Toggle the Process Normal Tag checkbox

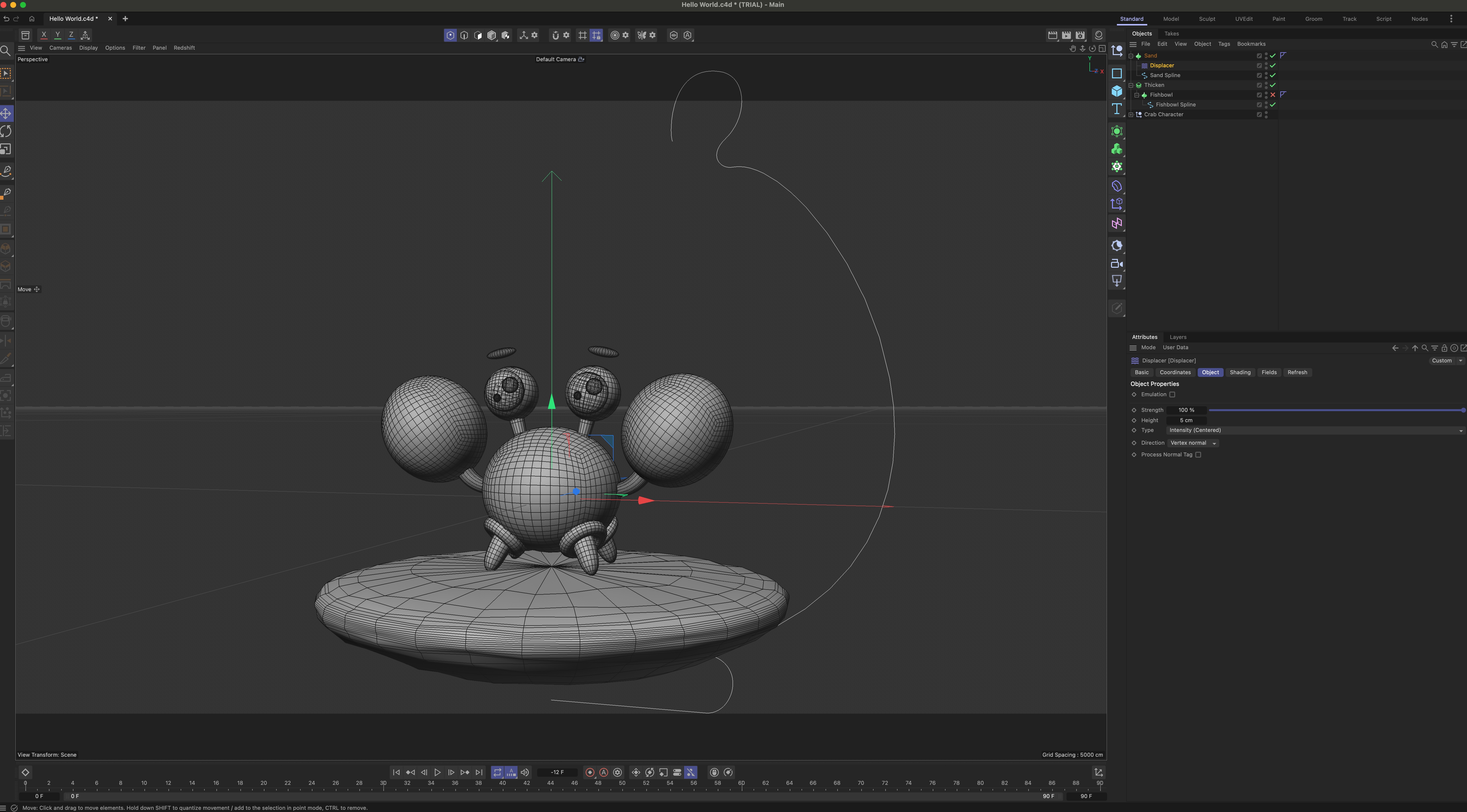point(1198,455)
